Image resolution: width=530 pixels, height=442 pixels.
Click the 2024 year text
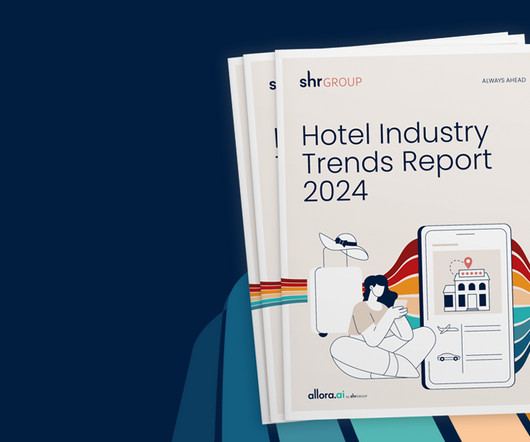[x=335, y=191]
